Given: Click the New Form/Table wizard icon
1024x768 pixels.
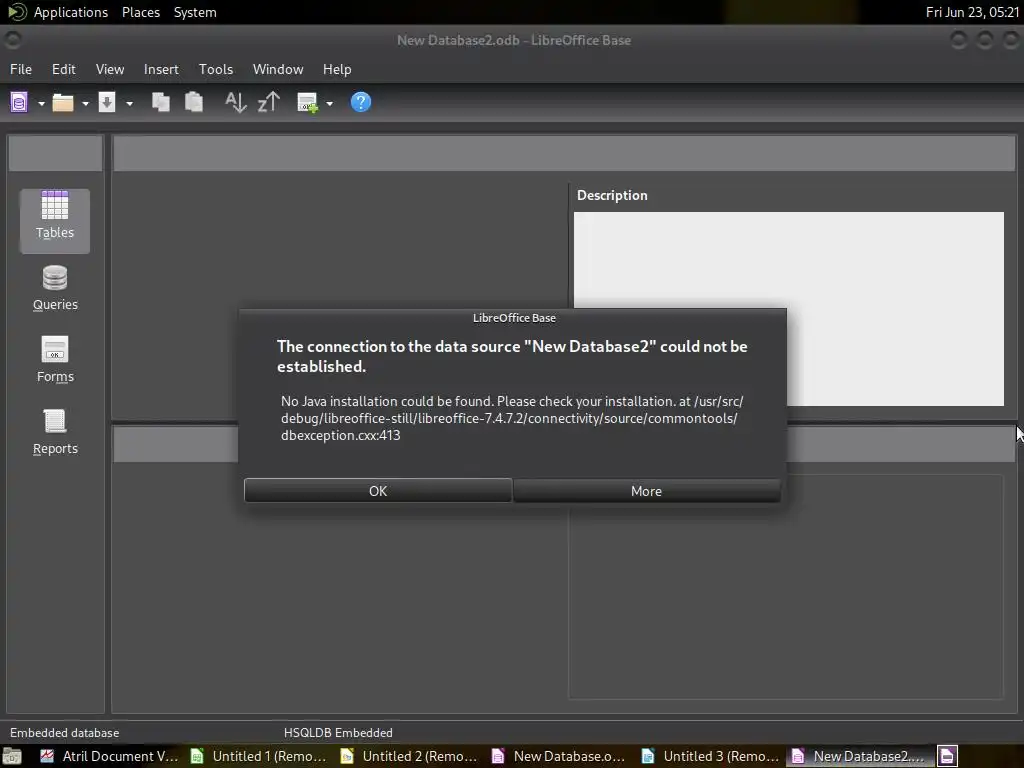Looking at the screenshot, I should (308, 103).
